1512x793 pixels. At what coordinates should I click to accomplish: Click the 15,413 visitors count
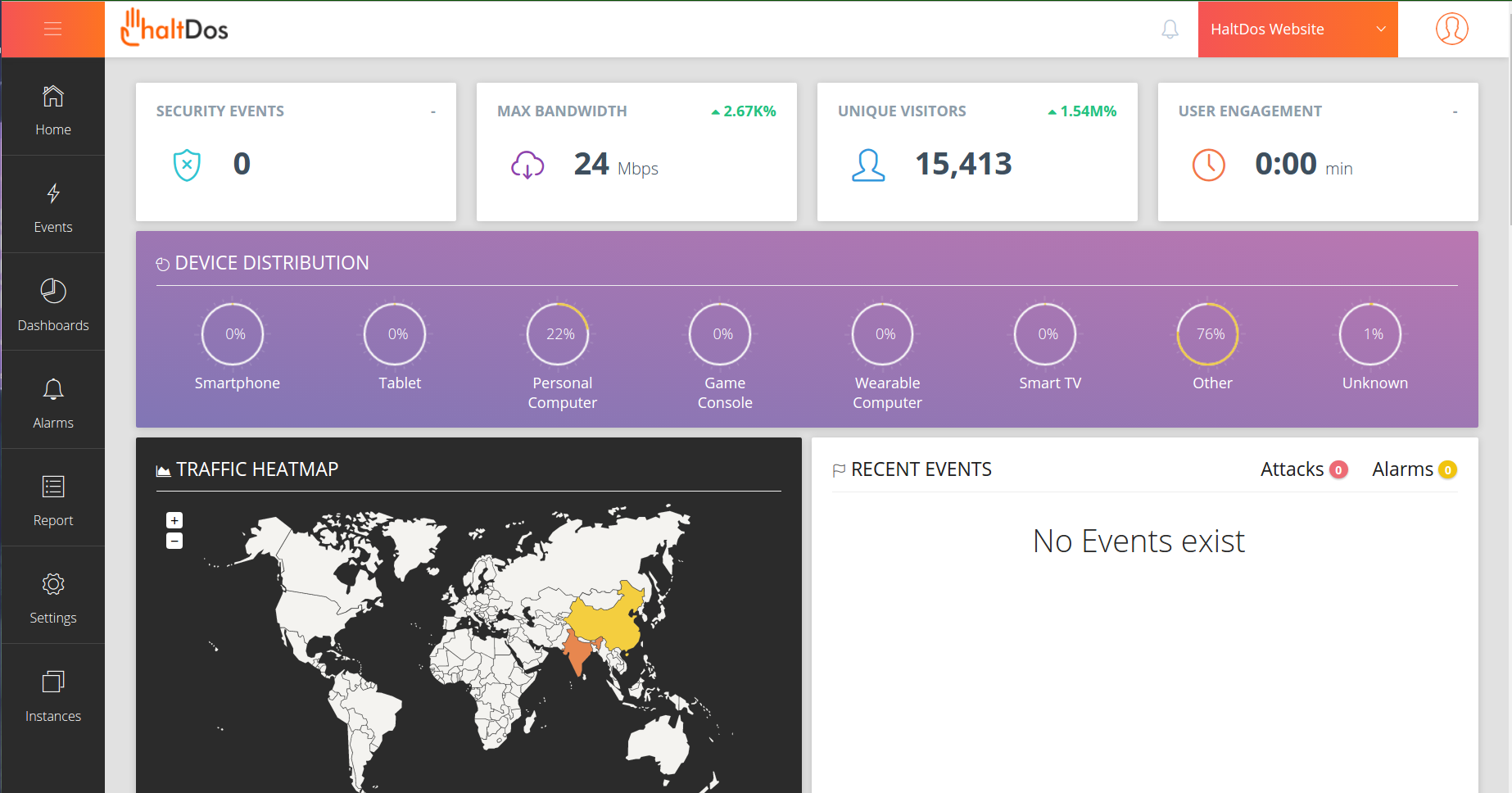pyautogui.click(x=963, y=164)
